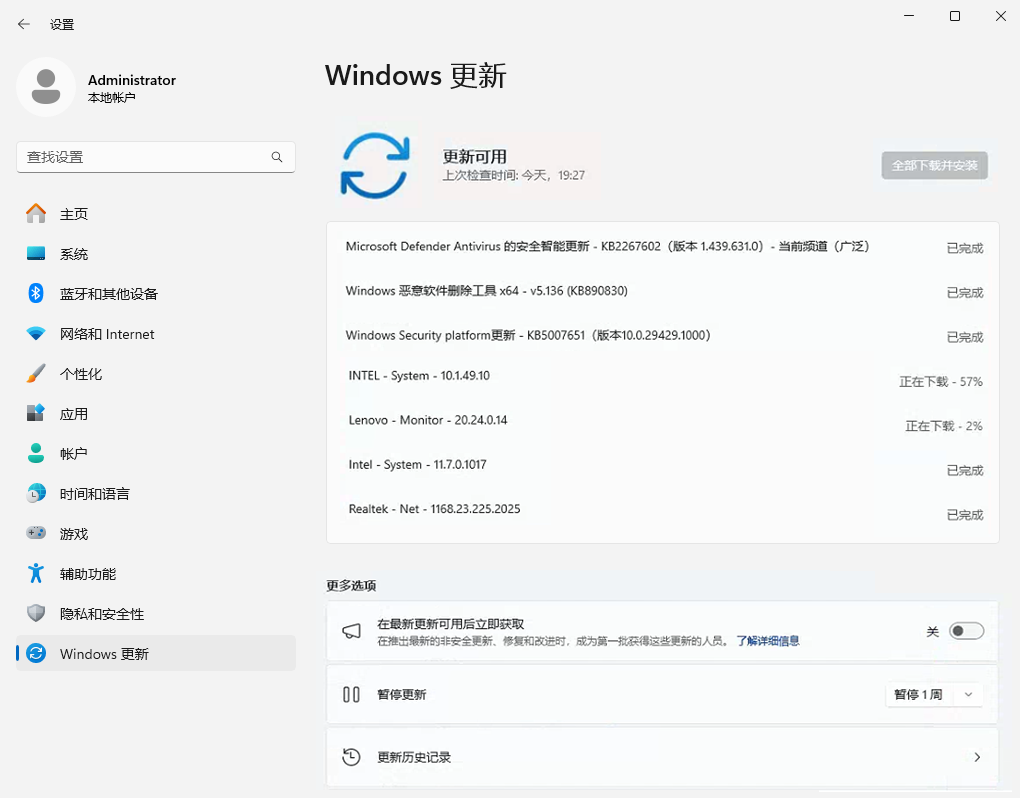Open the 个性化 icon
Viewport: 1020px width, 798px height.
(40, 374)
